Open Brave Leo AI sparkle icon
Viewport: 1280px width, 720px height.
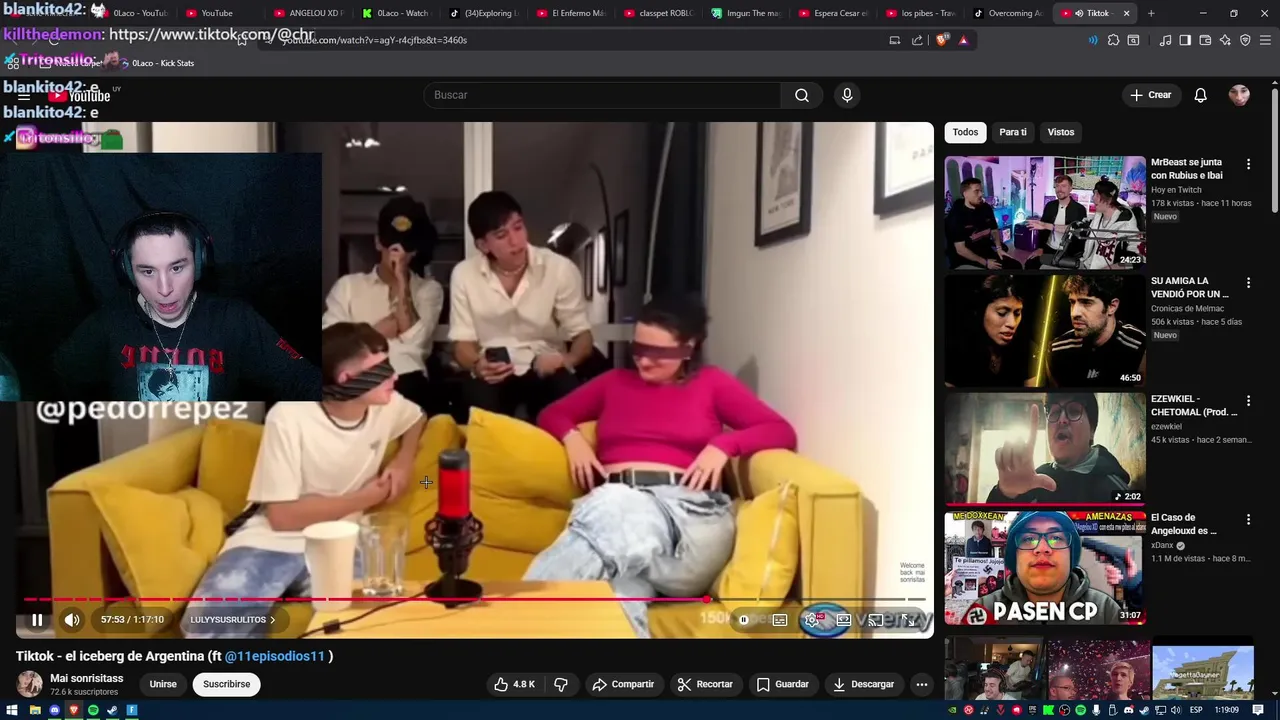pos(1225,40)
